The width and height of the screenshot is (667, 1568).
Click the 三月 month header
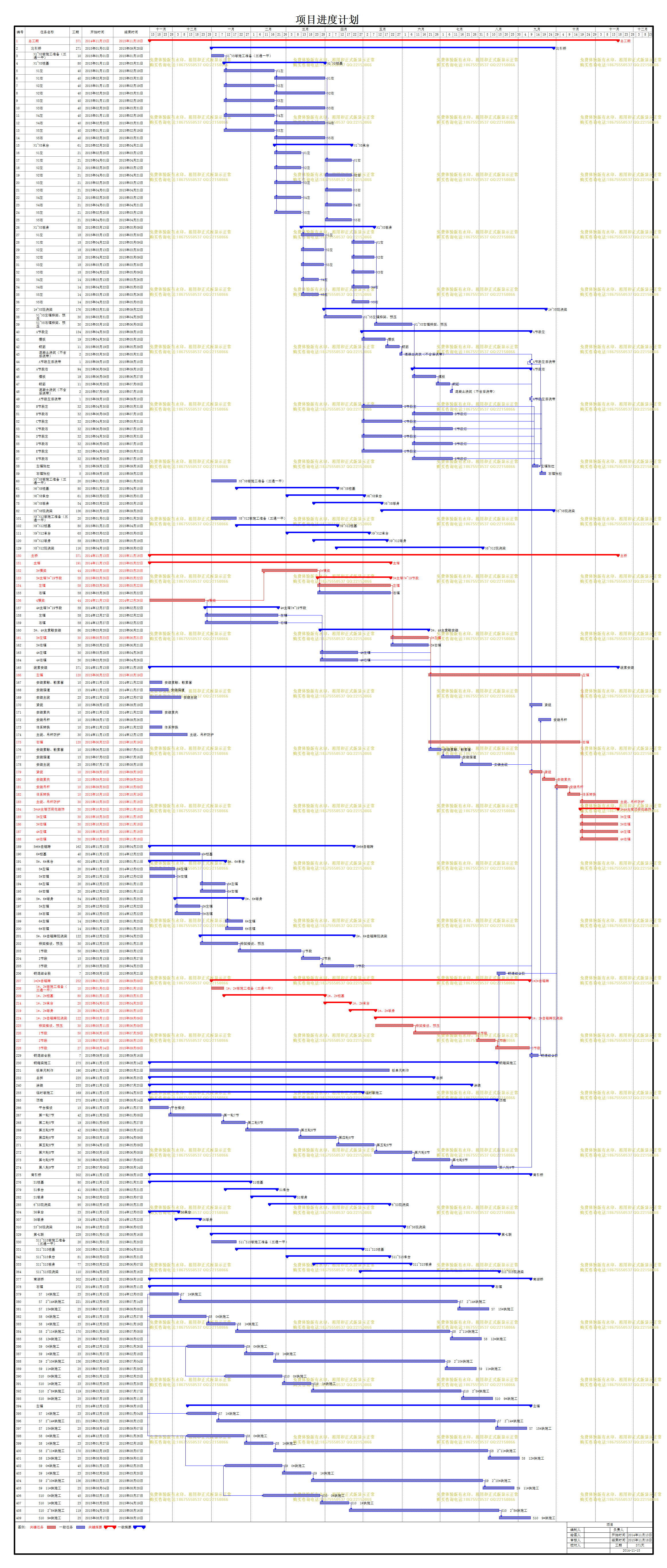(305, 29)
